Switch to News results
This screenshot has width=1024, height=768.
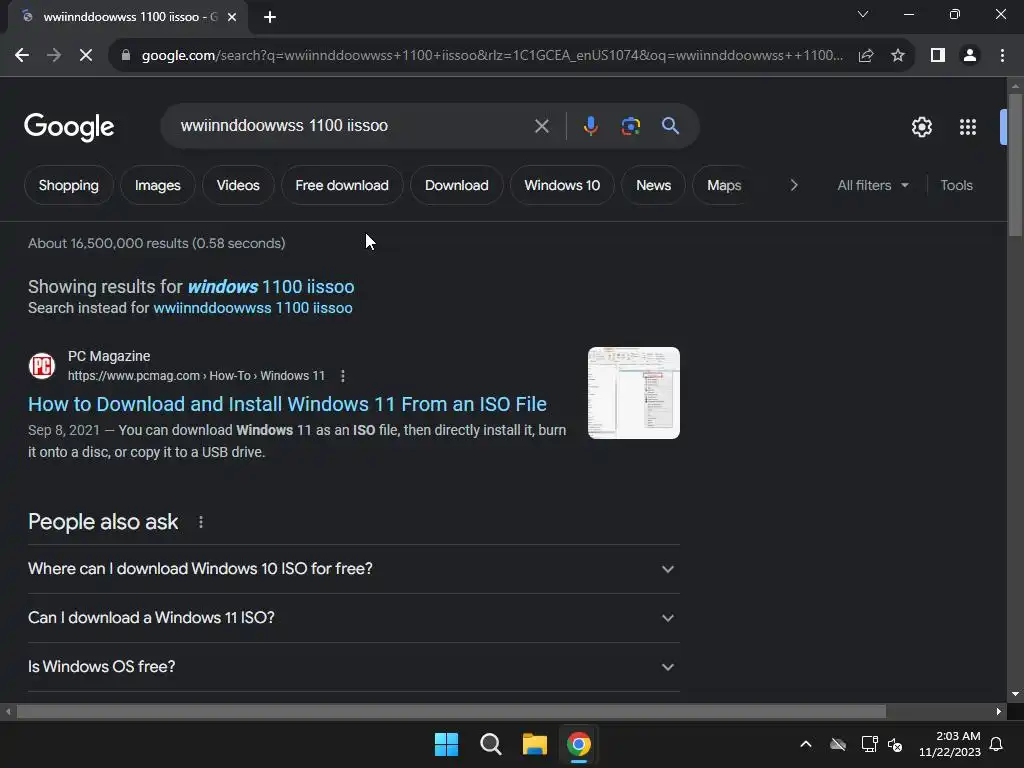click(x=653, y=185)
